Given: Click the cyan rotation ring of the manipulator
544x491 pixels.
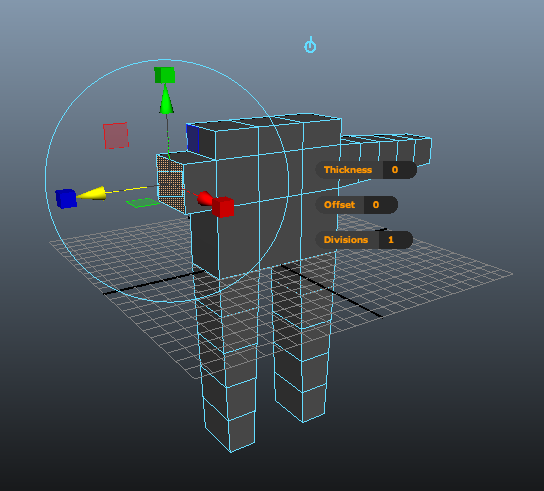Looking at the screenshot, I should click(x=46, y=180).
